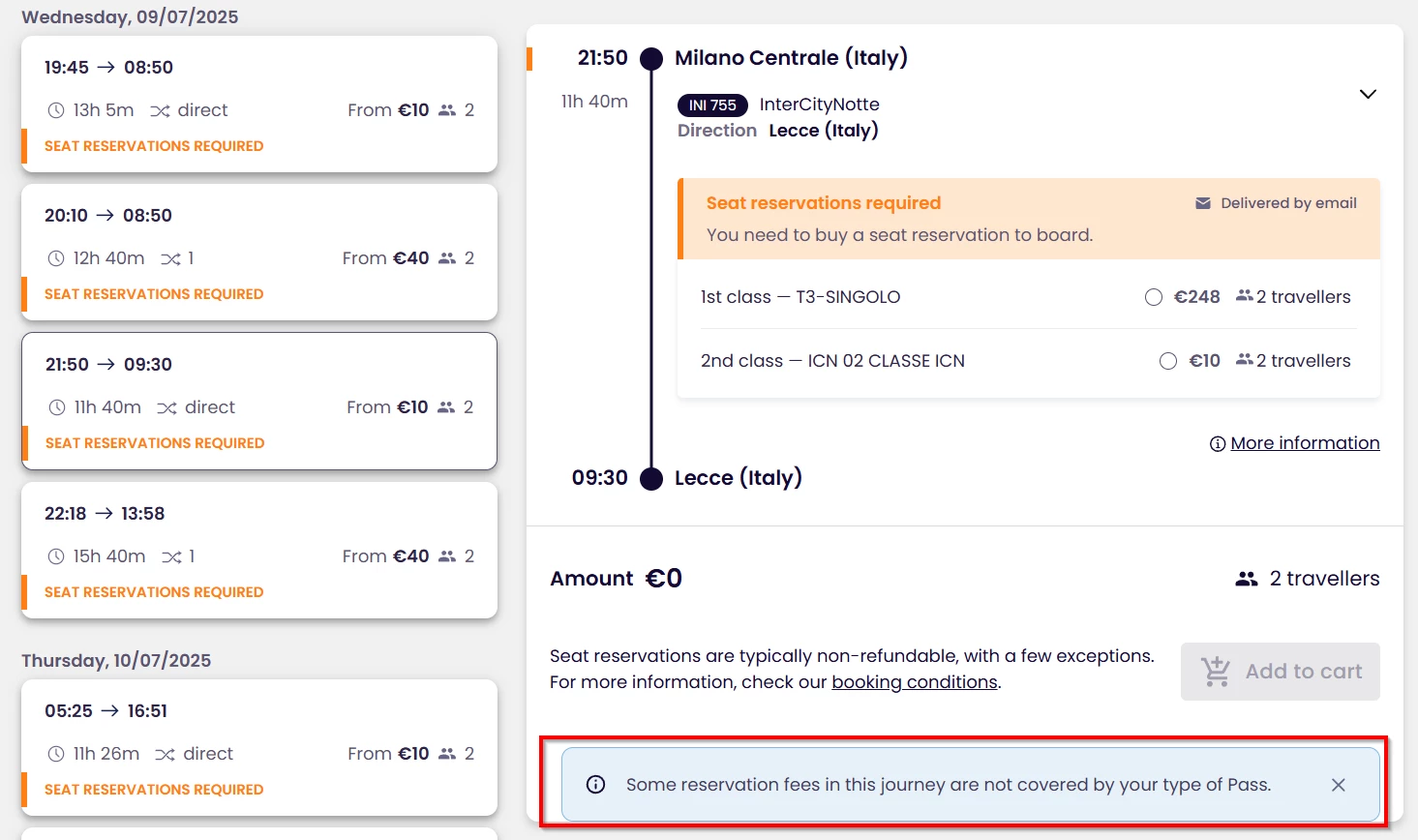1418x840 pixels.
Task: Click the envelope icon beside Delivered by email
Action: [x=1203, y=203]
